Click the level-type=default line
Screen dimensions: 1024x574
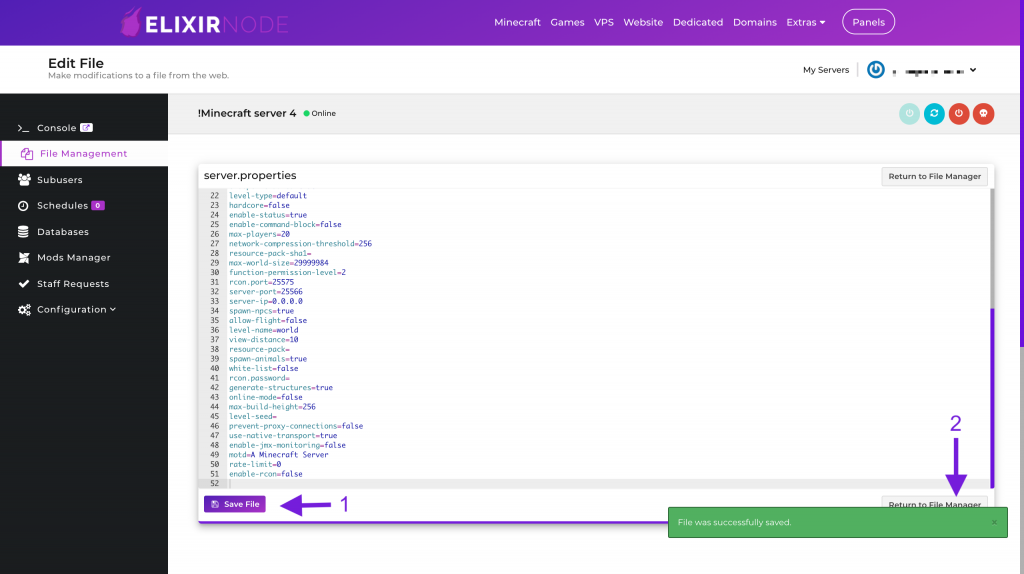(x=267, y=196)
